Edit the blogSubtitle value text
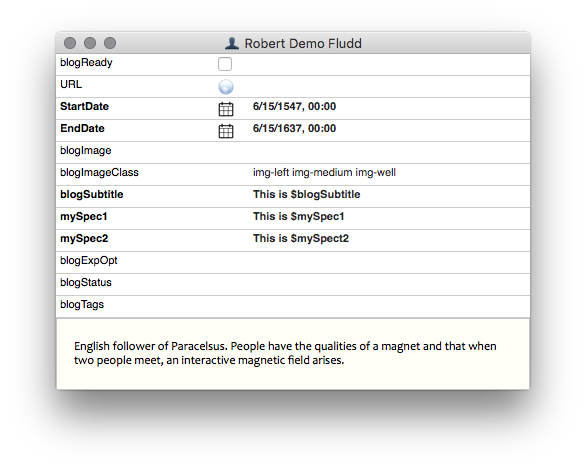Viewport: 586px width, 470px height. pyautogui.click(x=306, y=195)
